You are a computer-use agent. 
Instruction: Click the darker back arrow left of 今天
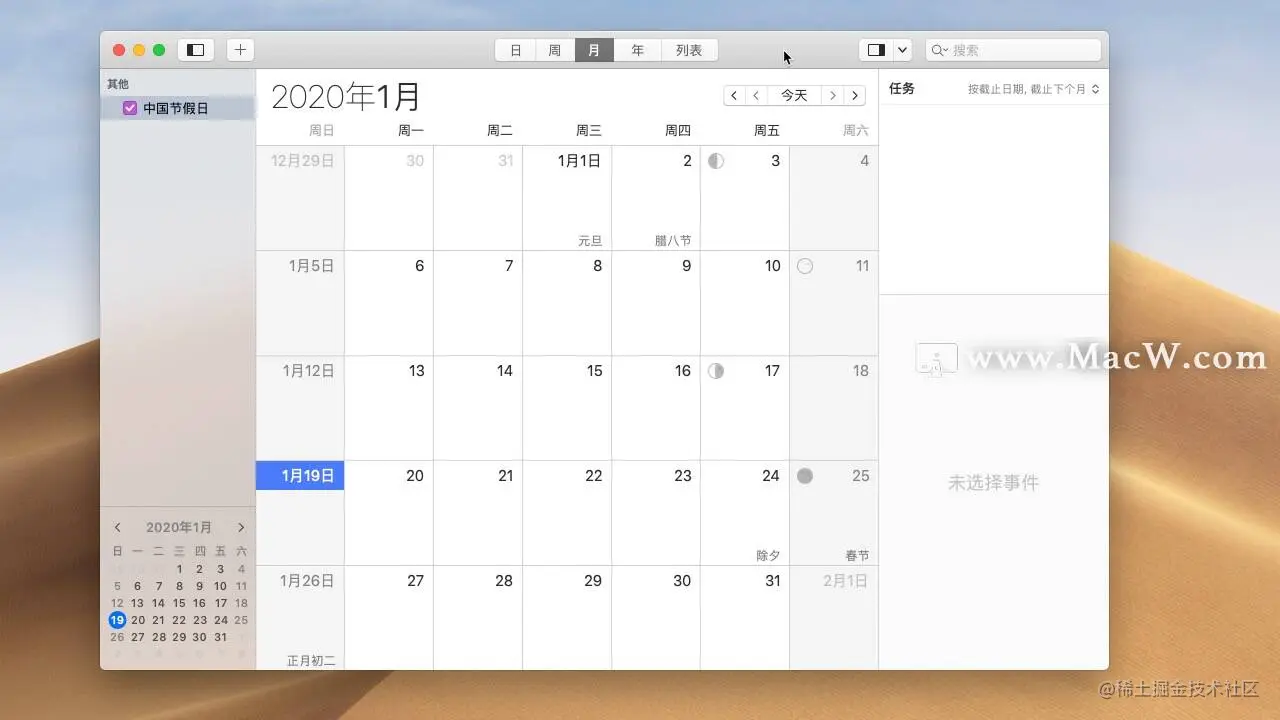[734, 95]
